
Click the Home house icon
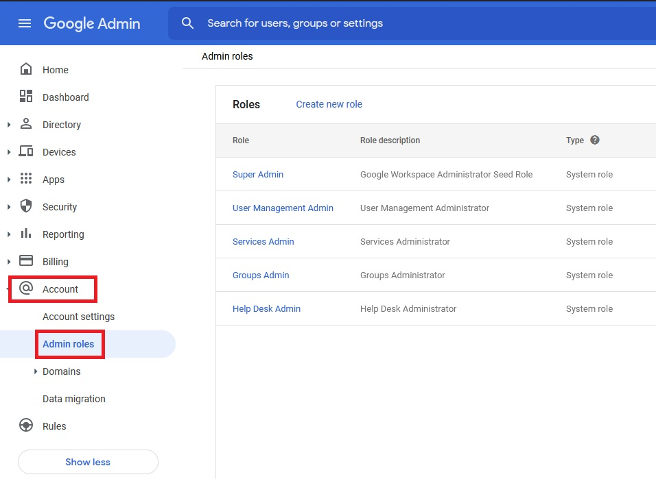click(x=26, y=69)
